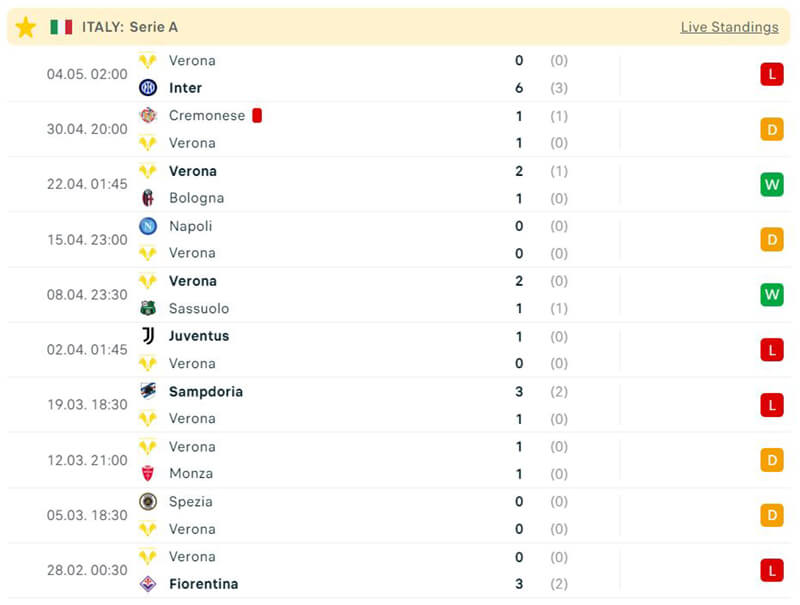Click the Spezia club crest
Screen dimensions: 800x605
pos(148,501)
